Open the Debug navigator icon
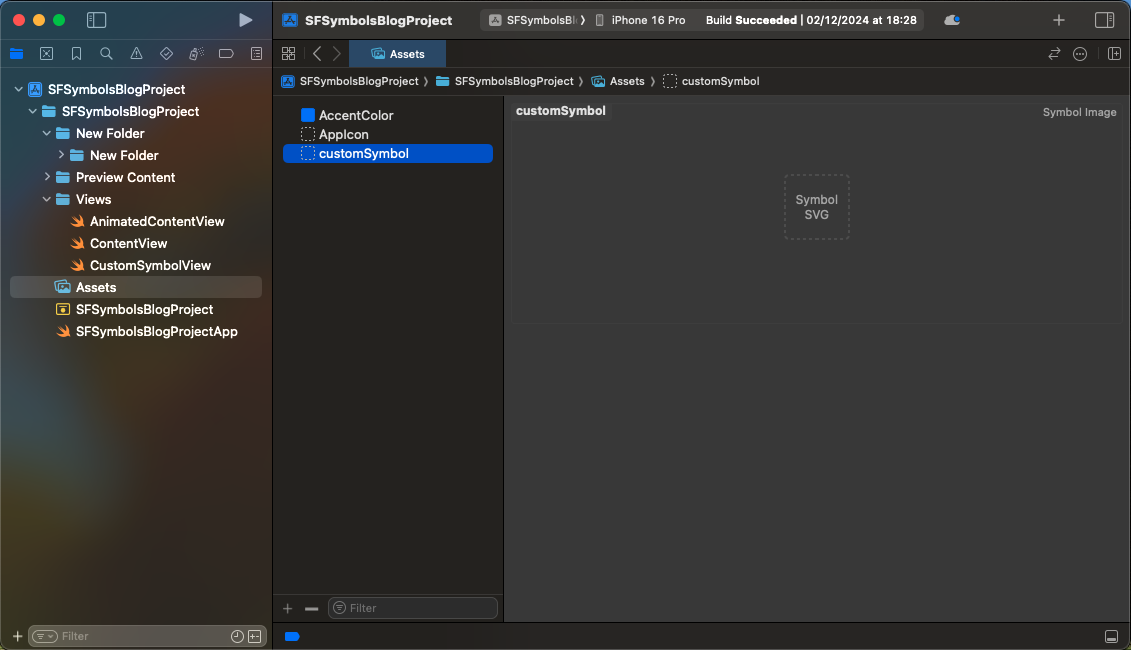Screen dimensions: 1131x650 click(196, 53)
